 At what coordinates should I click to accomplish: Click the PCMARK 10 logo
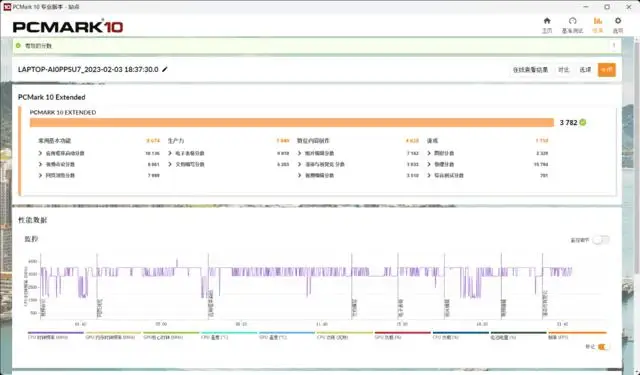coord(68,27)
